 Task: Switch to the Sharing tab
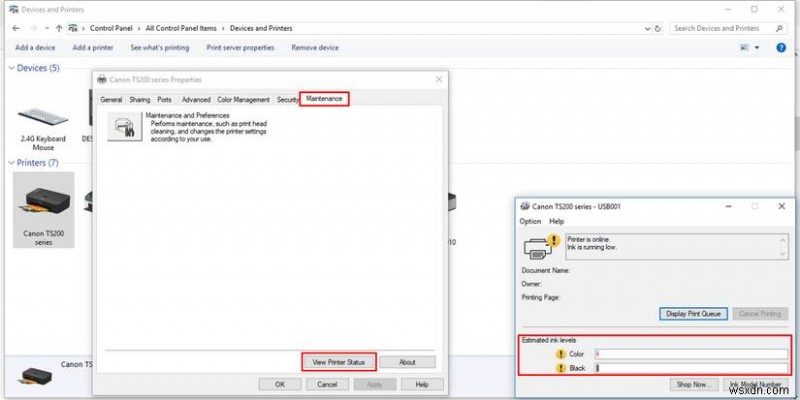coord(140,99)
